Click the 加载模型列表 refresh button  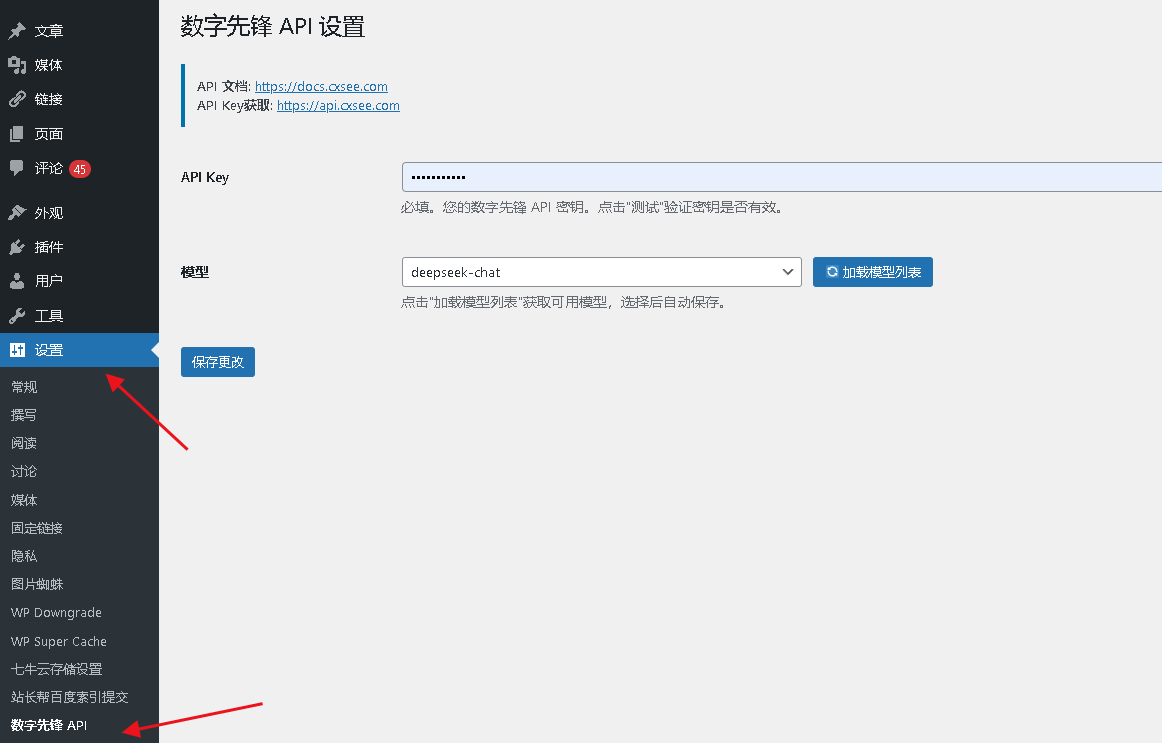[x=872, y=272]
